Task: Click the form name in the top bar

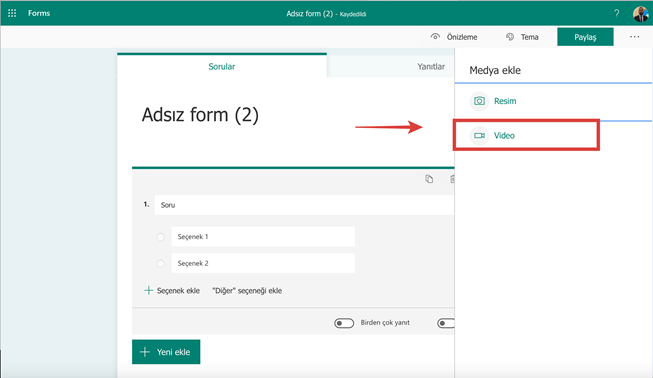Action: [x=309, y=14]
